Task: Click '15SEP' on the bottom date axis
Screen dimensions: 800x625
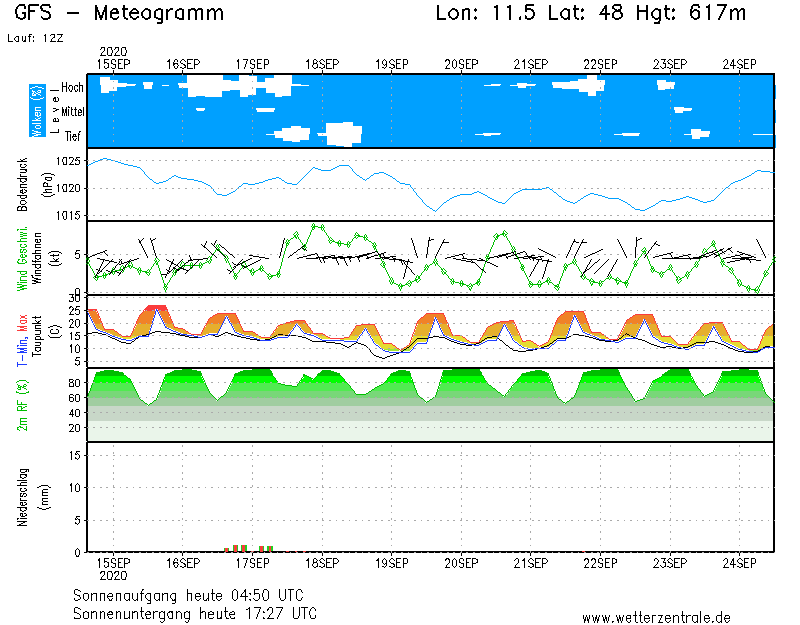Action: click(x=113, y=563)
